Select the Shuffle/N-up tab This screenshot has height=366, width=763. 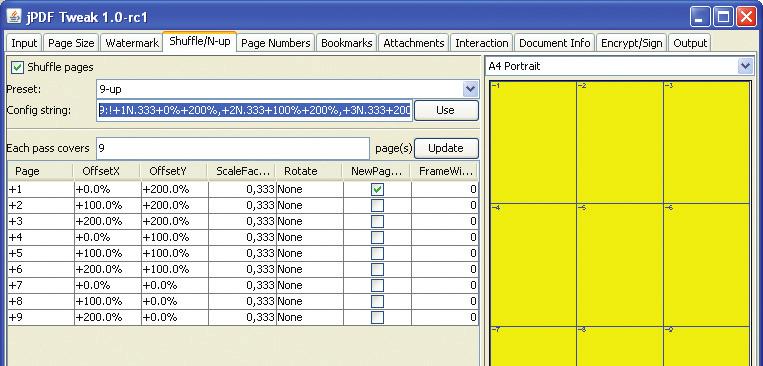coord(200,41)
